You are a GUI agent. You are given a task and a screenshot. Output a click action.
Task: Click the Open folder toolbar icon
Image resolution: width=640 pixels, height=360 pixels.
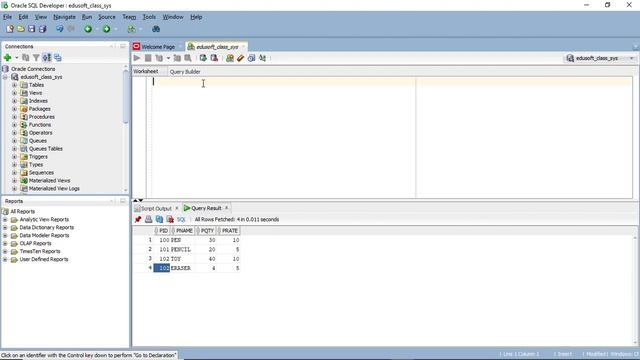(21, 29)
